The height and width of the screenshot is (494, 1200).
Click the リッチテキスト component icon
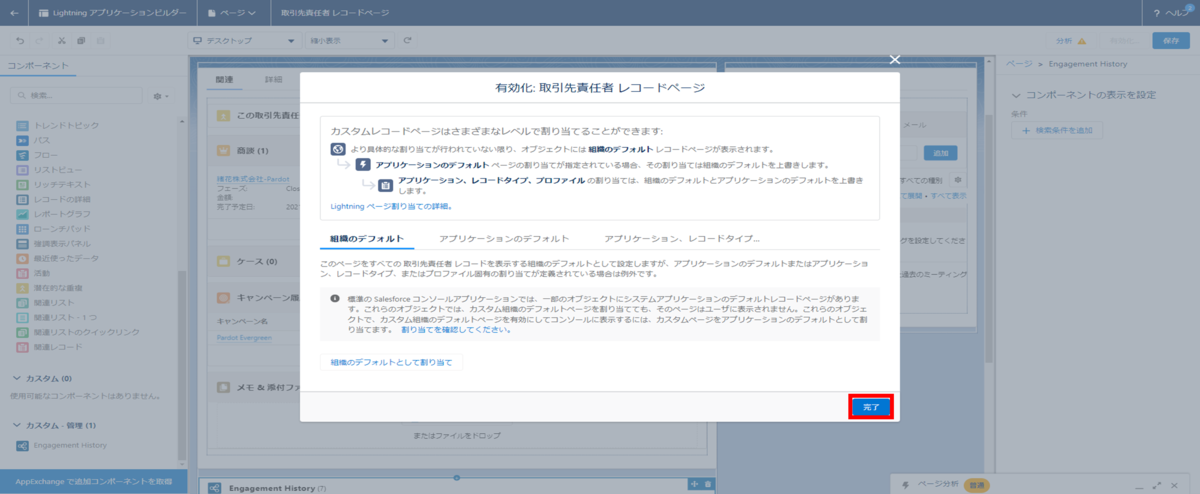[x=23, y=185]
